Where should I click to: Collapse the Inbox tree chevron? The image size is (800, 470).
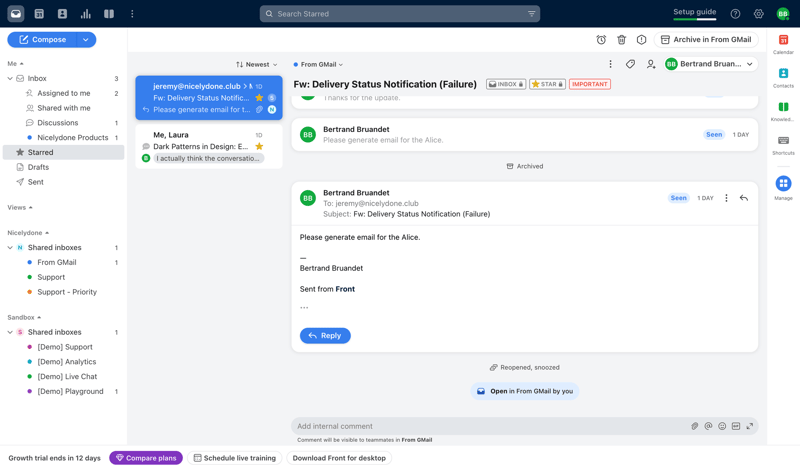coord(10,78)
